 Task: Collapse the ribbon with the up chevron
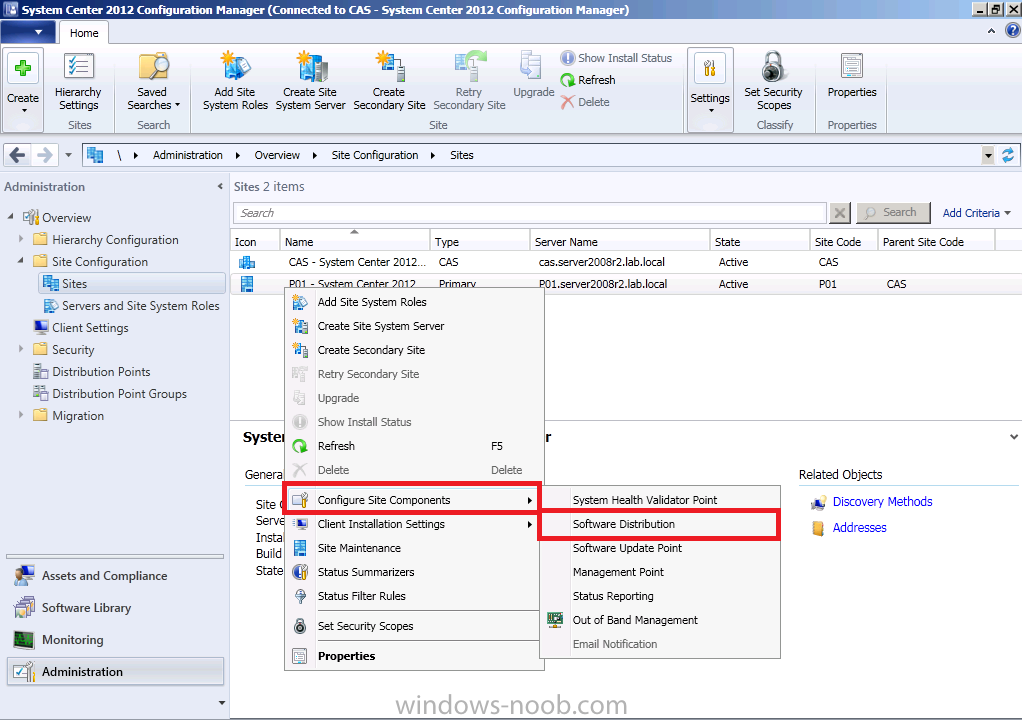[x=991, y=31]
